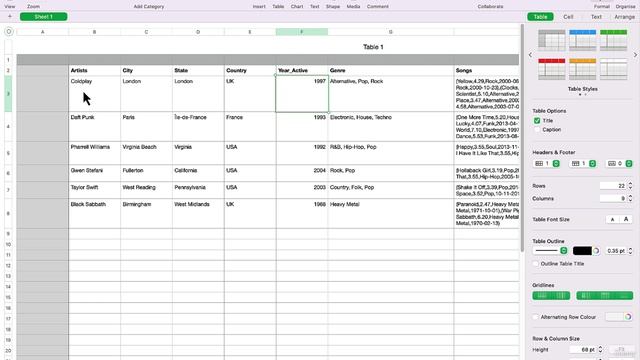The width and height of the screenshot is (640, 360).
Task: Adjust Table Outline thickness stepper
Action: click(x=630, y=251)
